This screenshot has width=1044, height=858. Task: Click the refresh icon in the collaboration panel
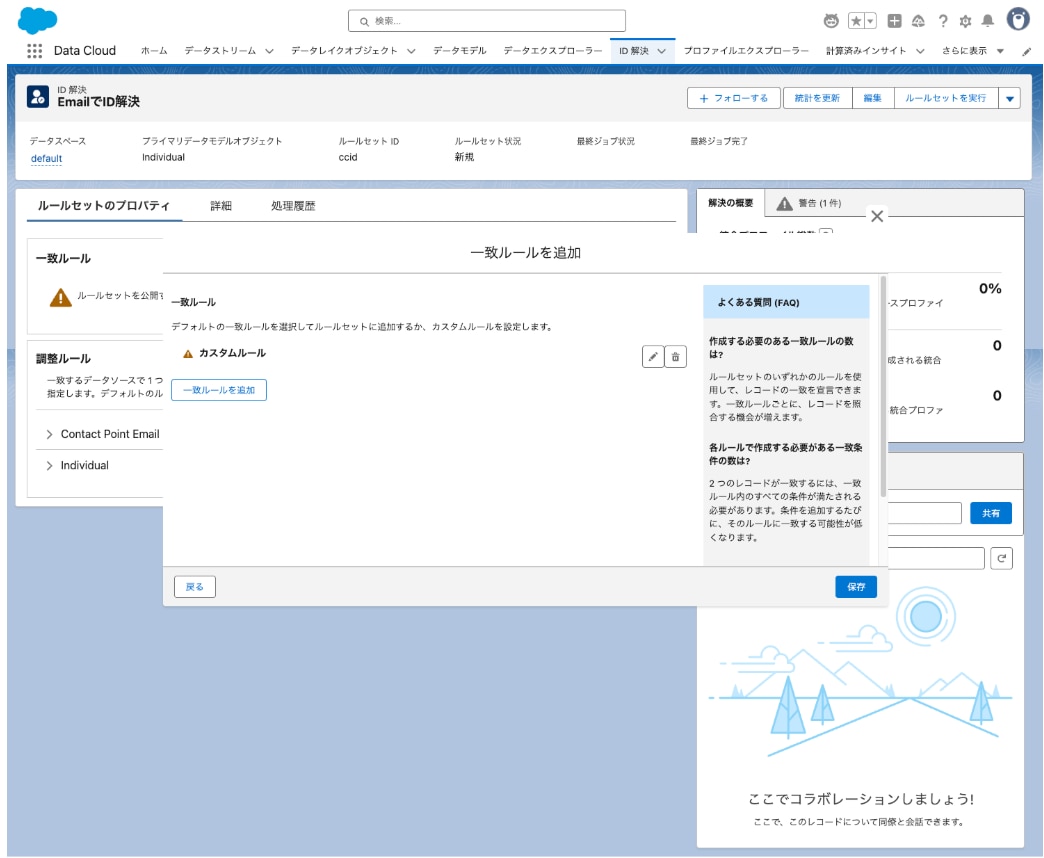click(x=1001, y=559)
